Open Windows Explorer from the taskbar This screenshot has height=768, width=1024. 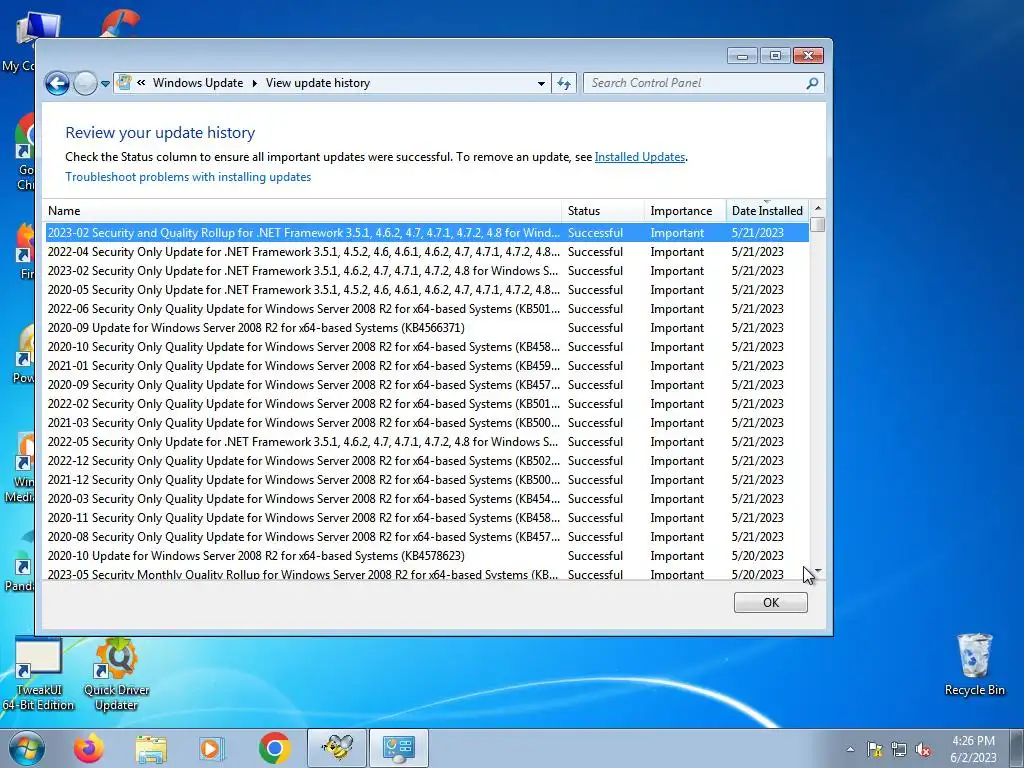tap(151, 748)
